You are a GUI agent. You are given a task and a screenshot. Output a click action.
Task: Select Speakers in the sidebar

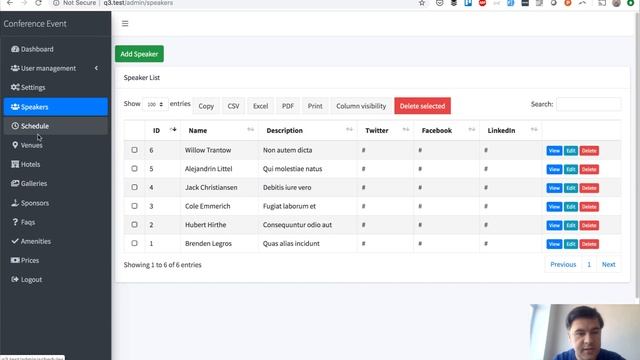coord(56,107)
